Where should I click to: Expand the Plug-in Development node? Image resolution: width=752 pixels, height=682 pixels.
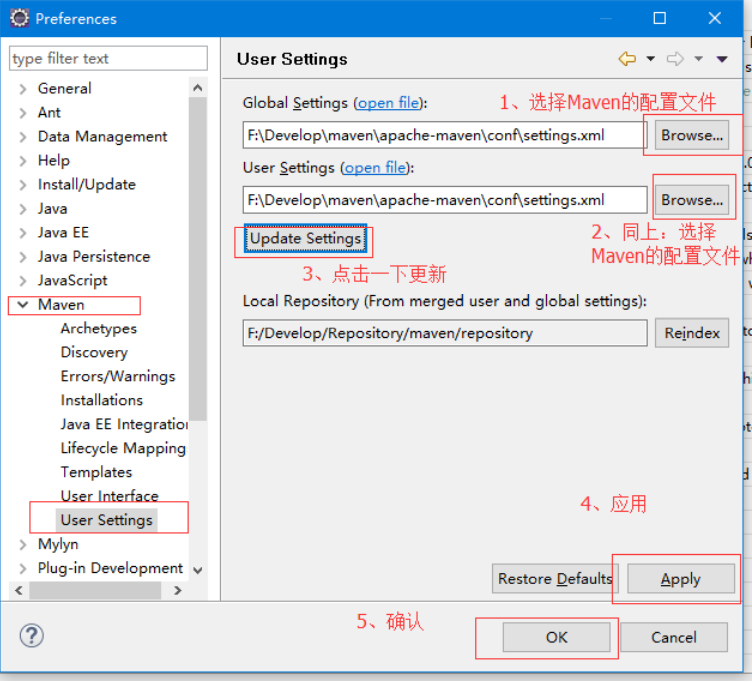click(x=23, y=568)
